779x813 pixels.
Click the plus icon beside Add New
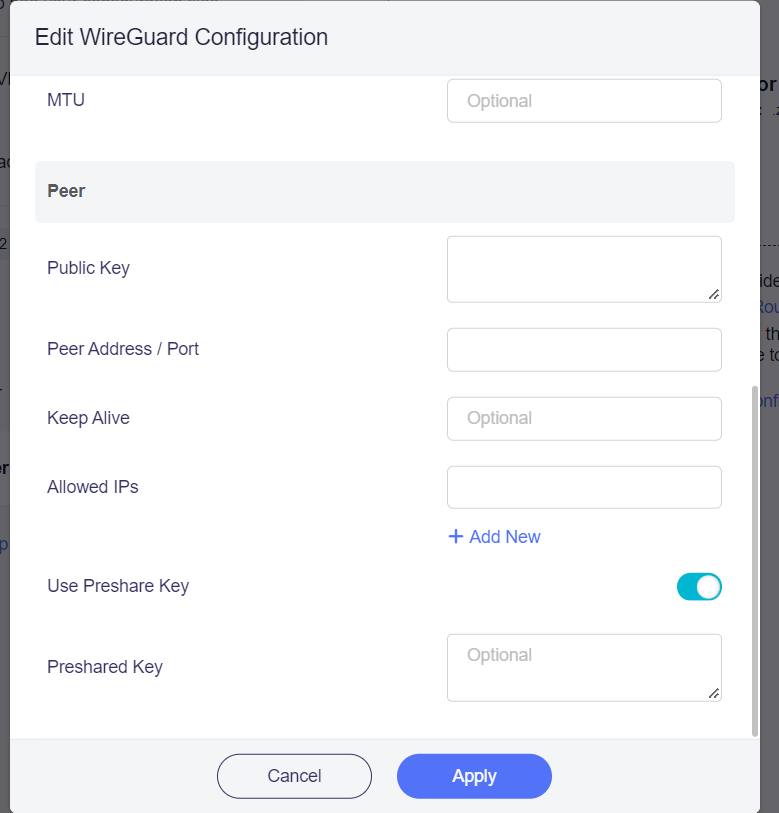(x=458, y=537)
